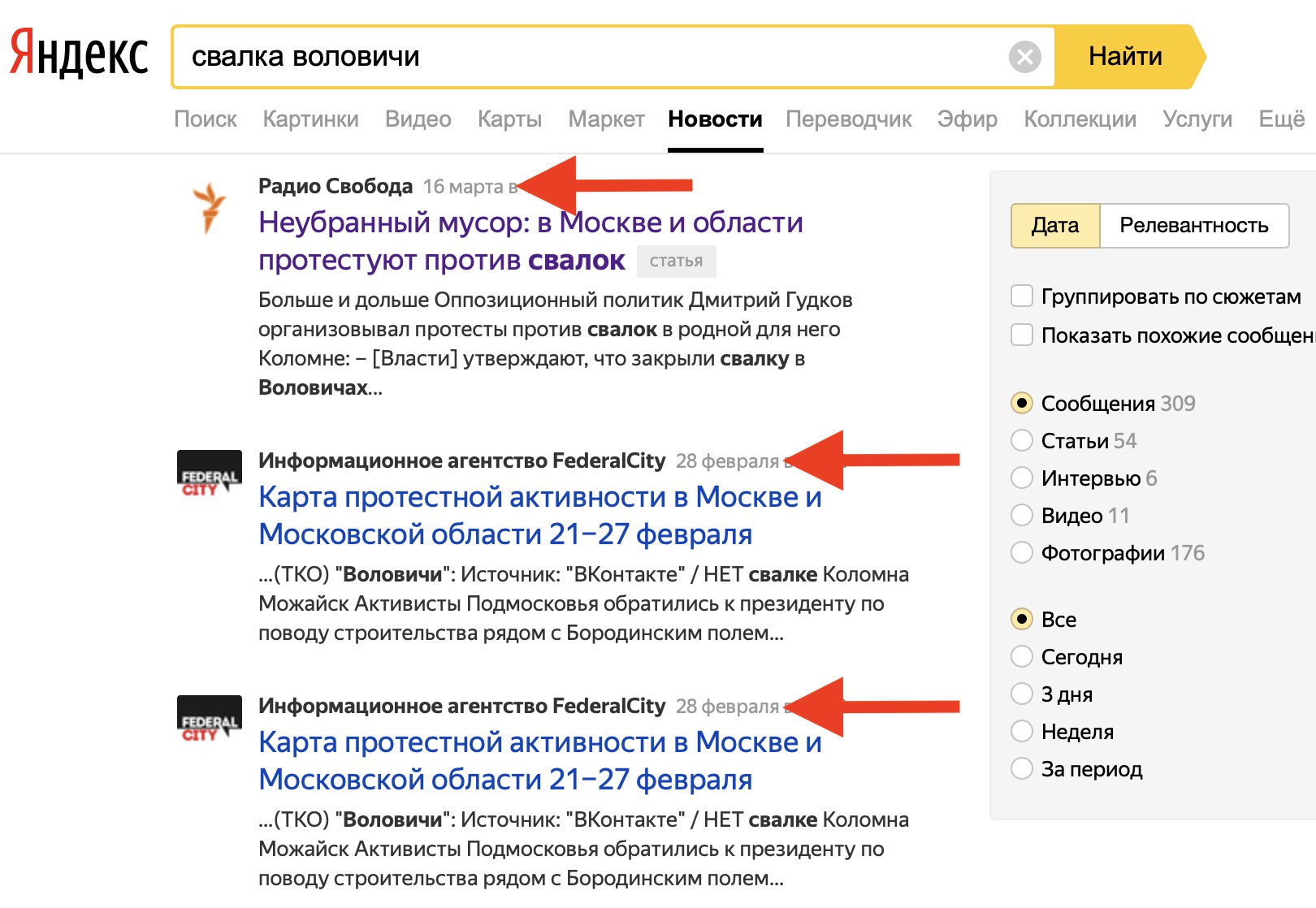This screenshot has width=1316, height=908.
Task: Sort the results with the Дата button
Action: tap(1055, 226)
